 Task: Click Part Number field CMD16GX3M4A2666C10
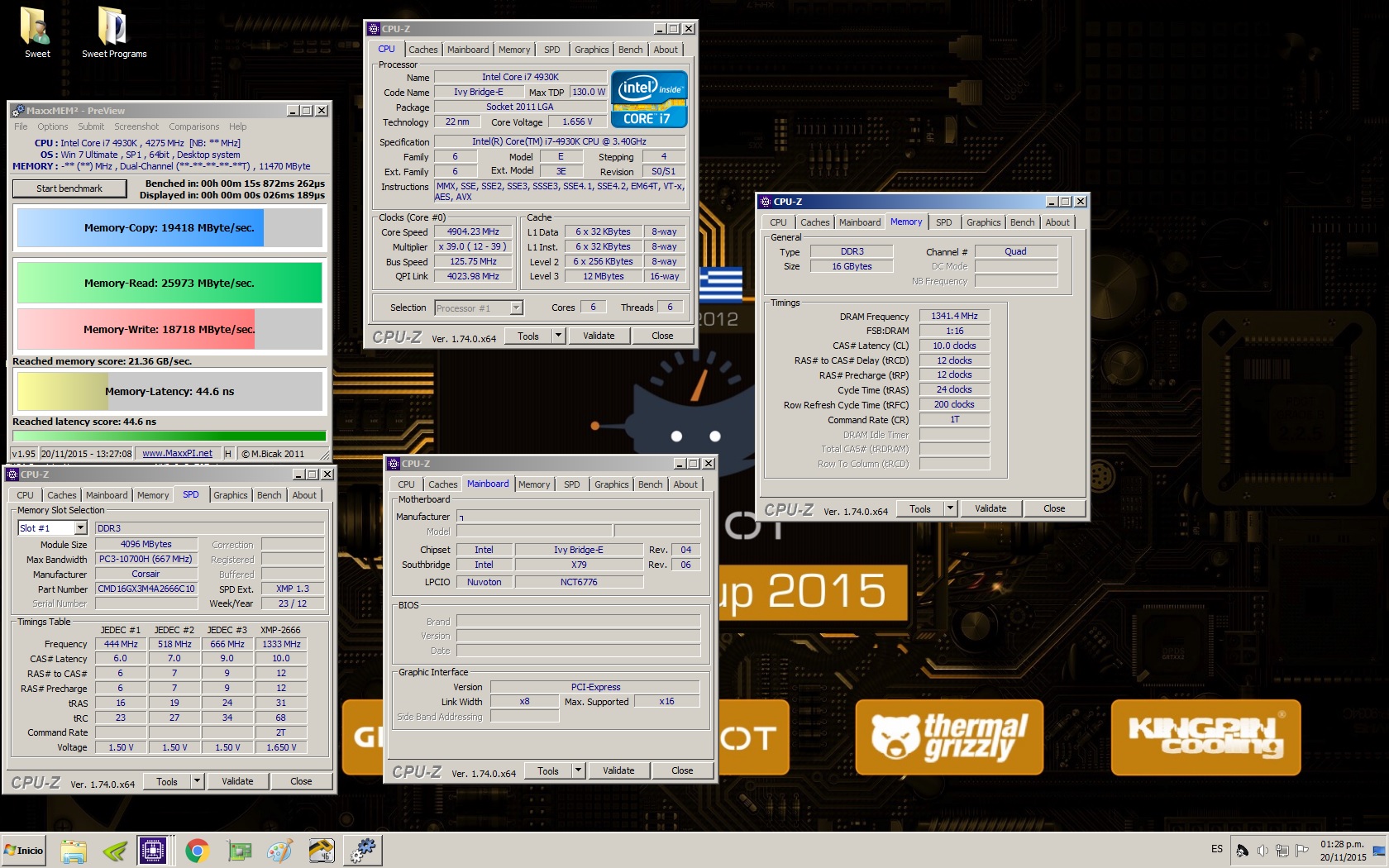pos(146,589)
